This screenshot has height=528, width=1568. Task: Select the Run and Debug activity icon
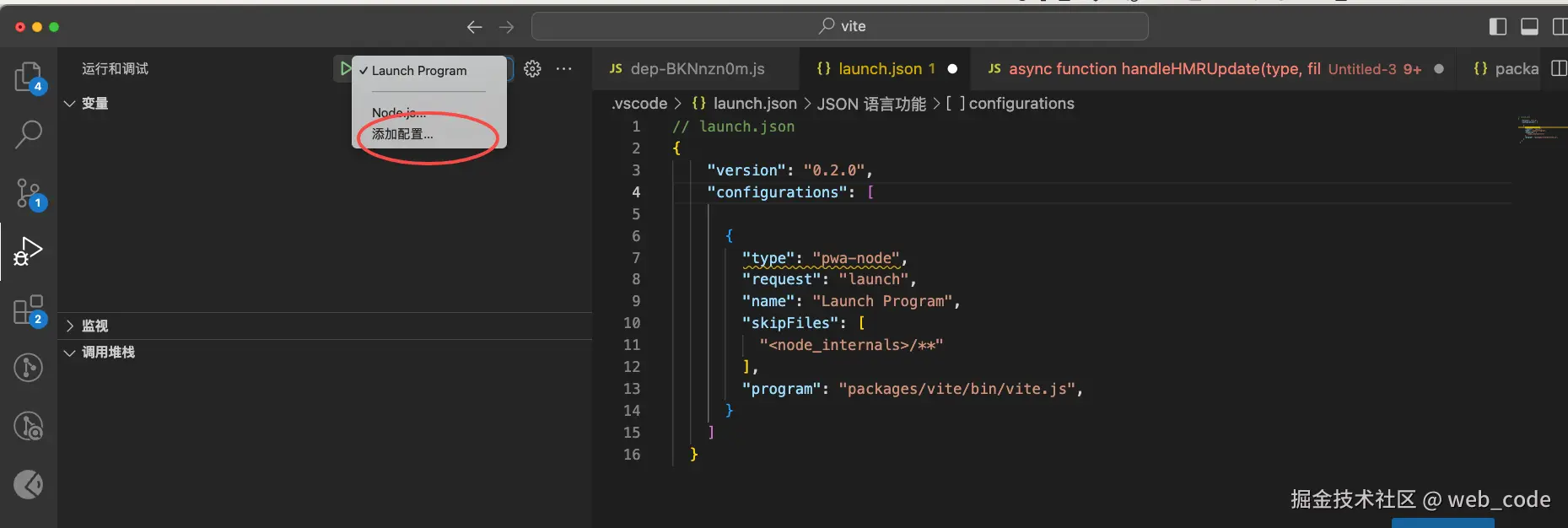point(29,251)
